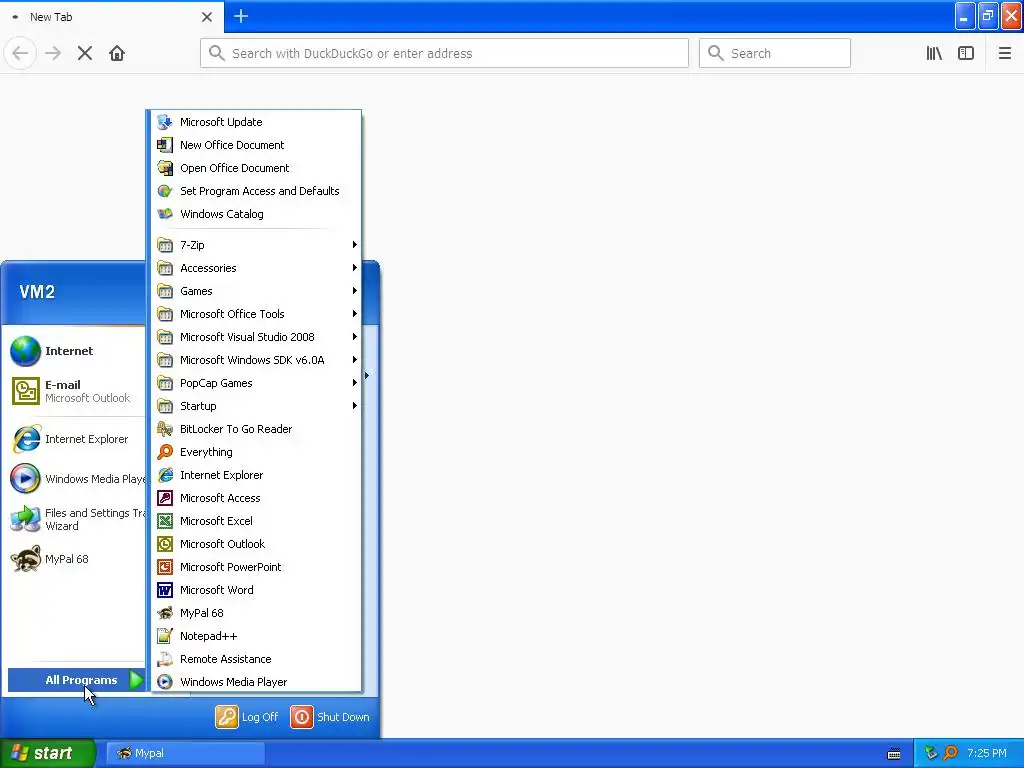This screenshot has width=1024, height=768.
Task: Open pinned E-mail Microsoft Outlook item
Action: (x=77, y=391)
